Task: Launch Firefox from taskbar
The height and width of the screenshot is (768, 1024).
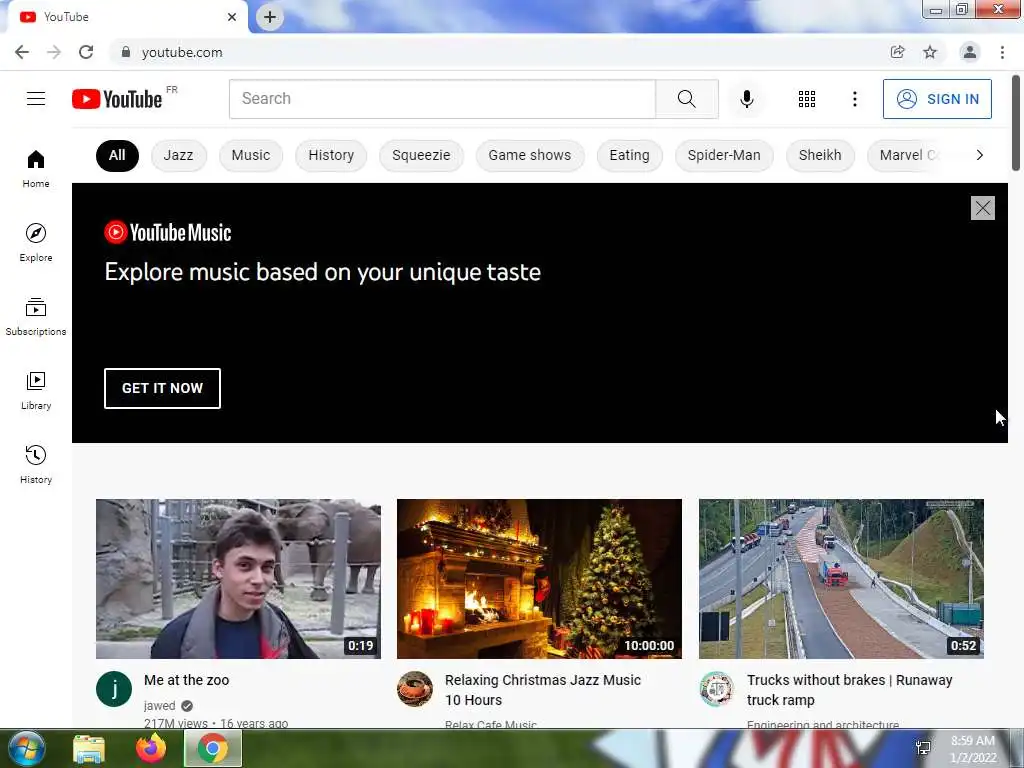Action: click(151, 748)
